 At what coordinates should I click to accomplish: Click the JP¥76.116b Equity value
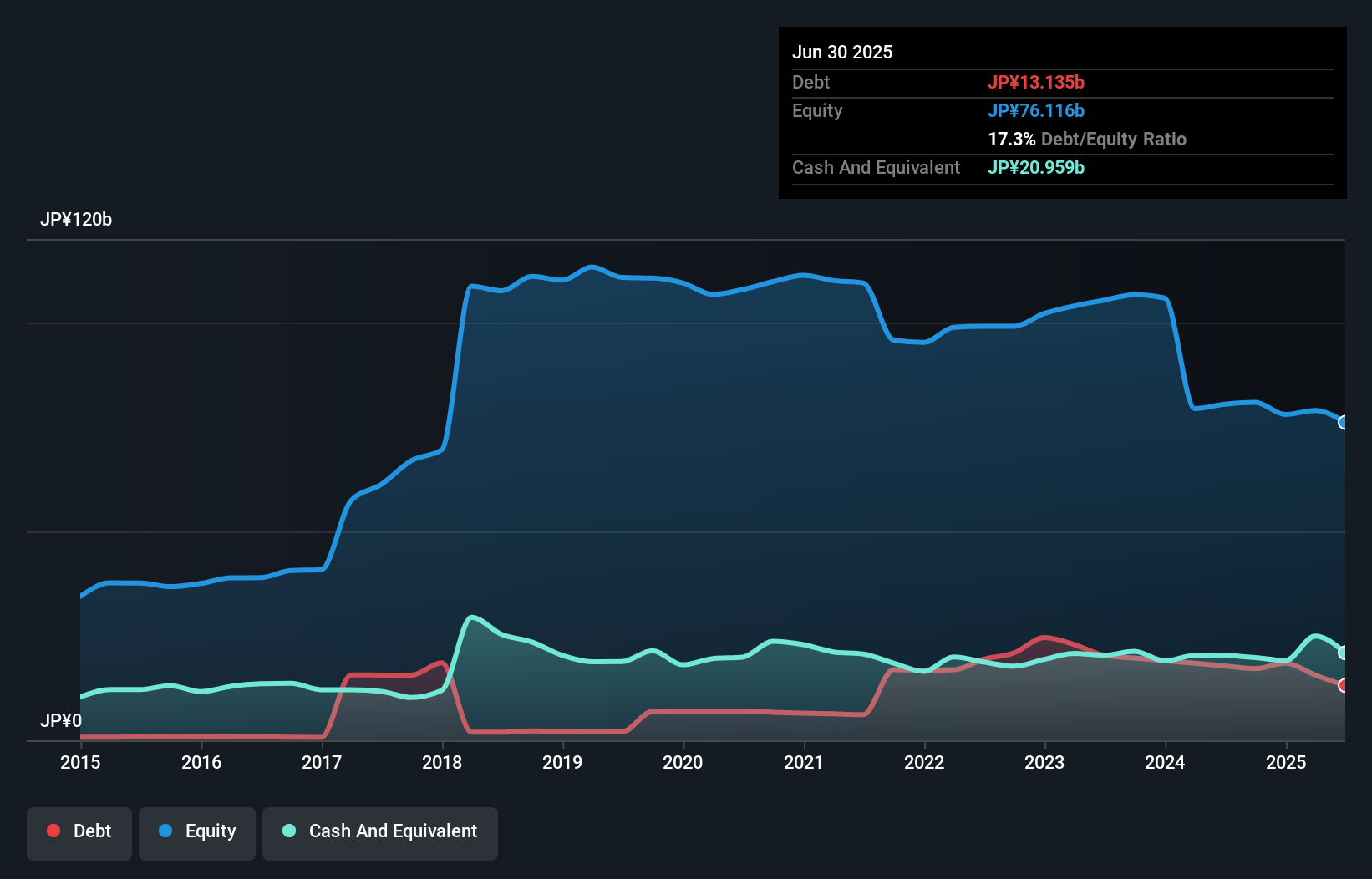point(1036,110)
